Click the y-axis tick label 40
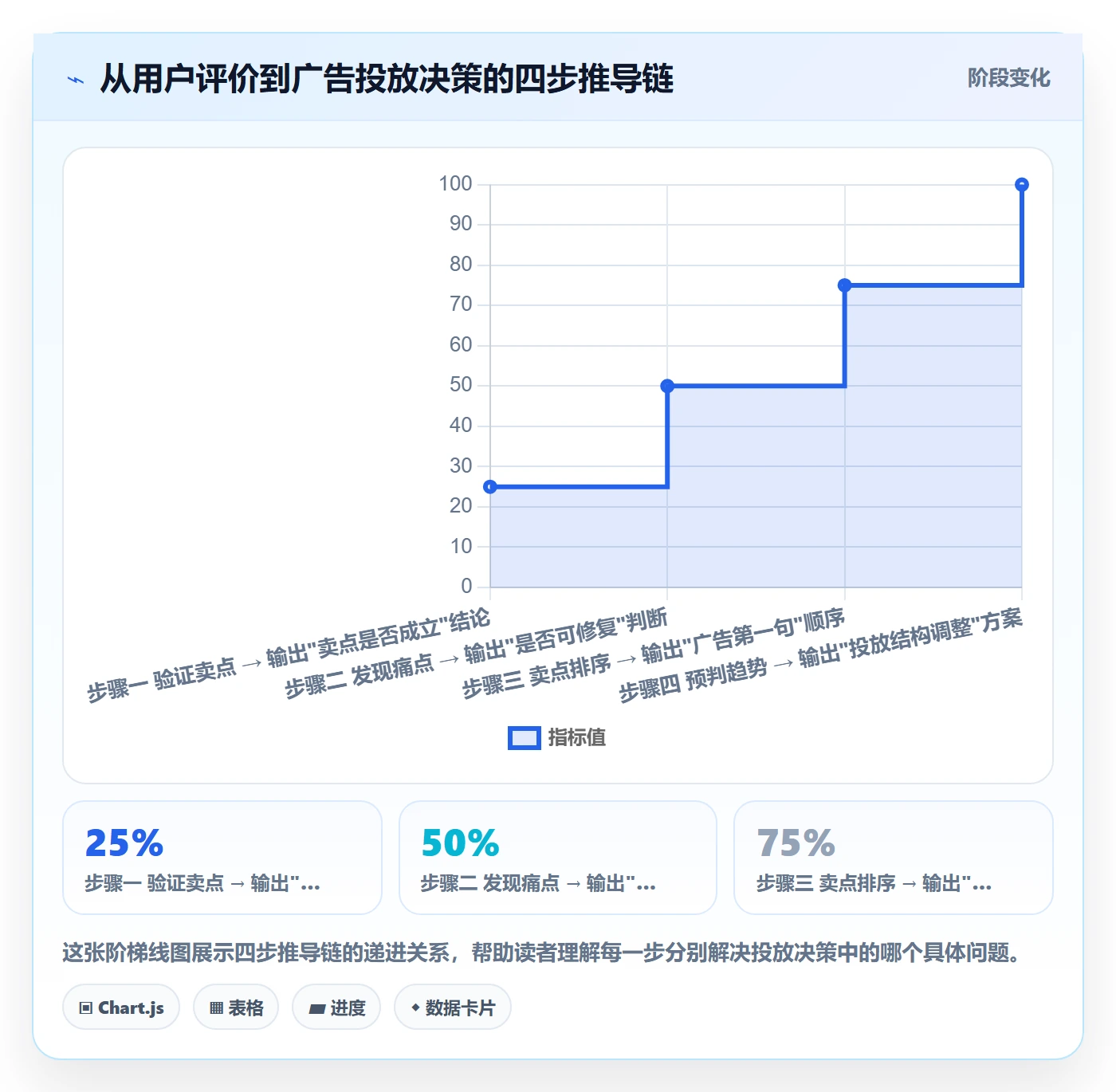 pos(461,426)
